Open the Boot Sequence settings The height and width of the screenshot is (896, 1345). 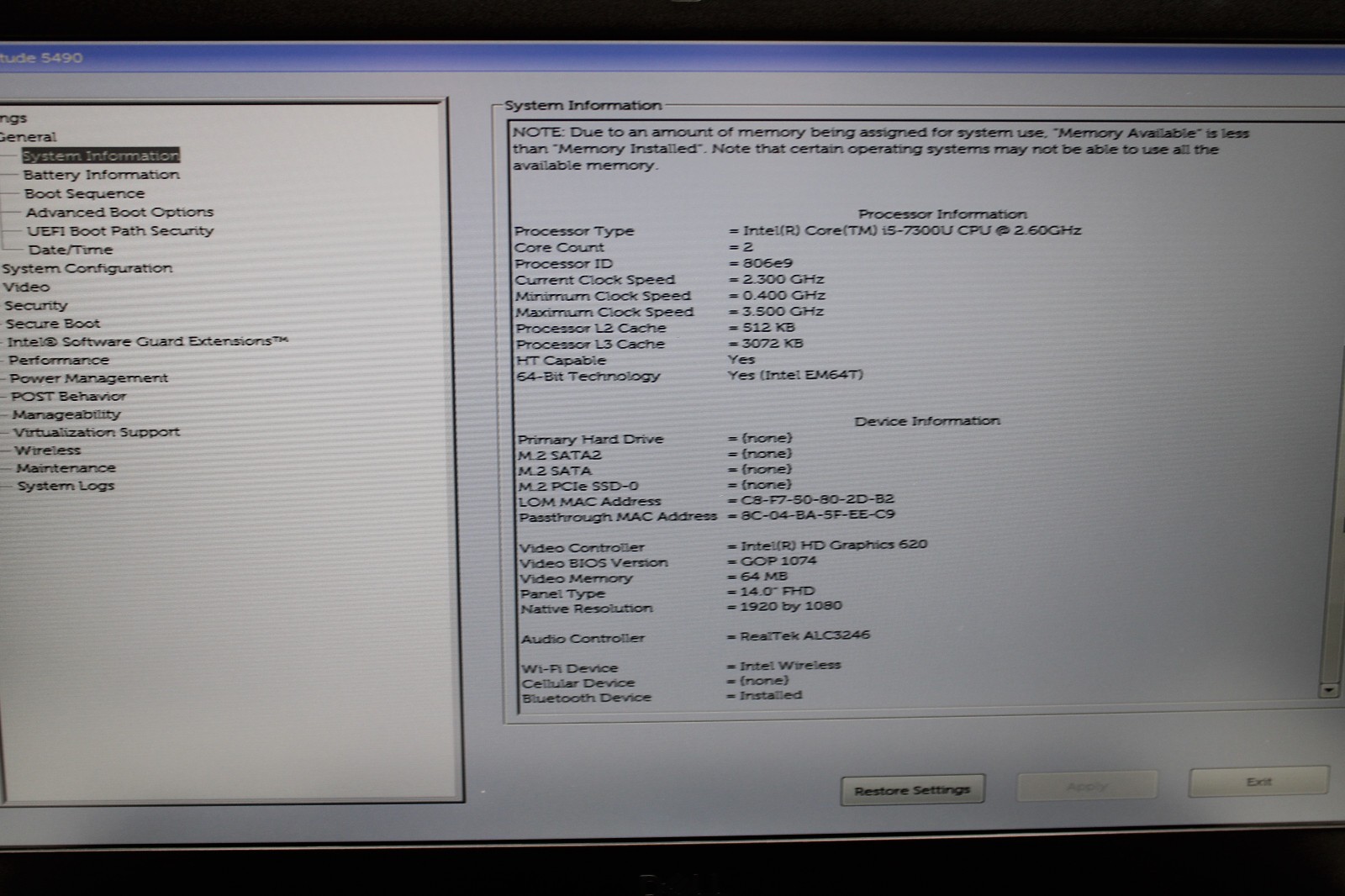click(x=84, y=193)
